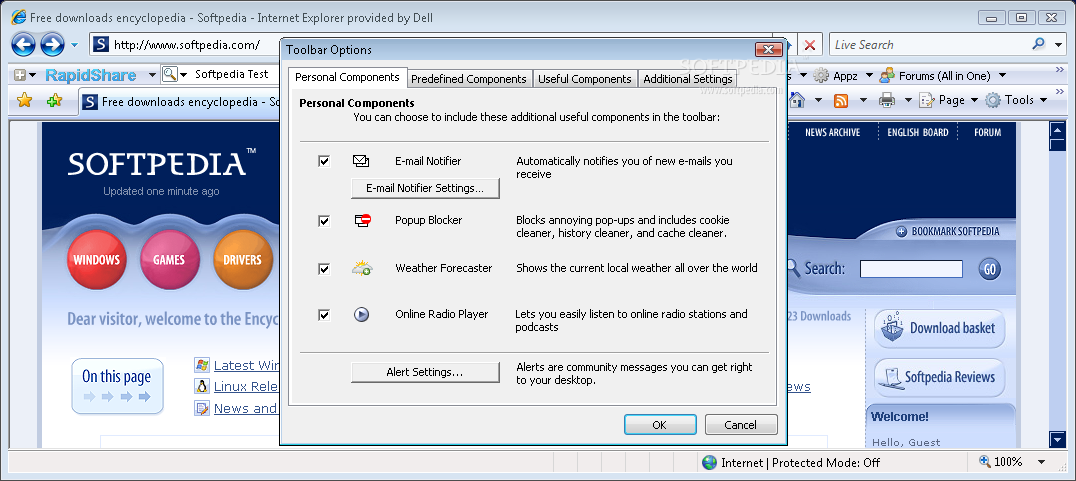This screenshot has height=481, width=1076.
Task: Click the Print icon
Action: click(887, 101)
